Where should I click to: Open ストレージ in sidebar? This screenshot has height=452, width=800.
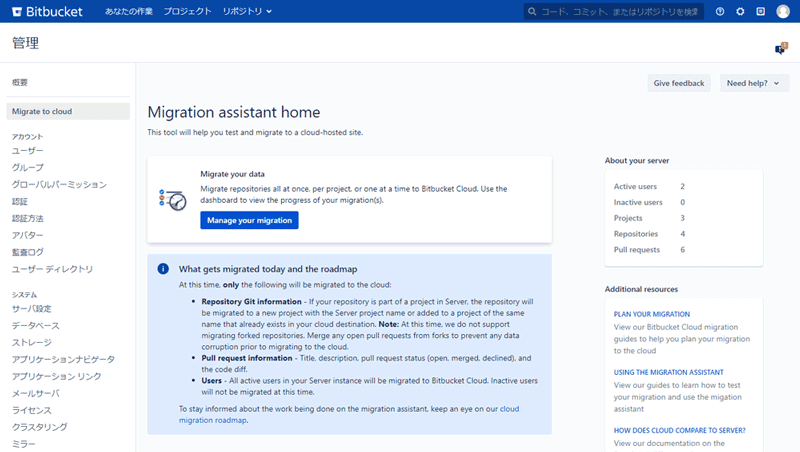32,342
